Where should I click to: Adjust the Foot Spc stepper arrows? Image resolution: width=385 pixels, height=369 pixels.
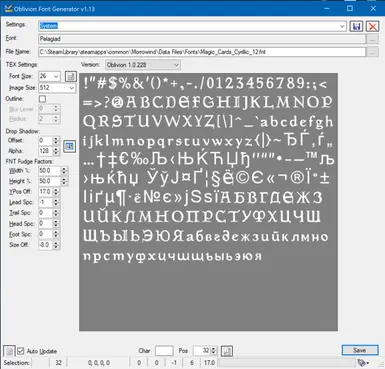click(x=56, y=234)
